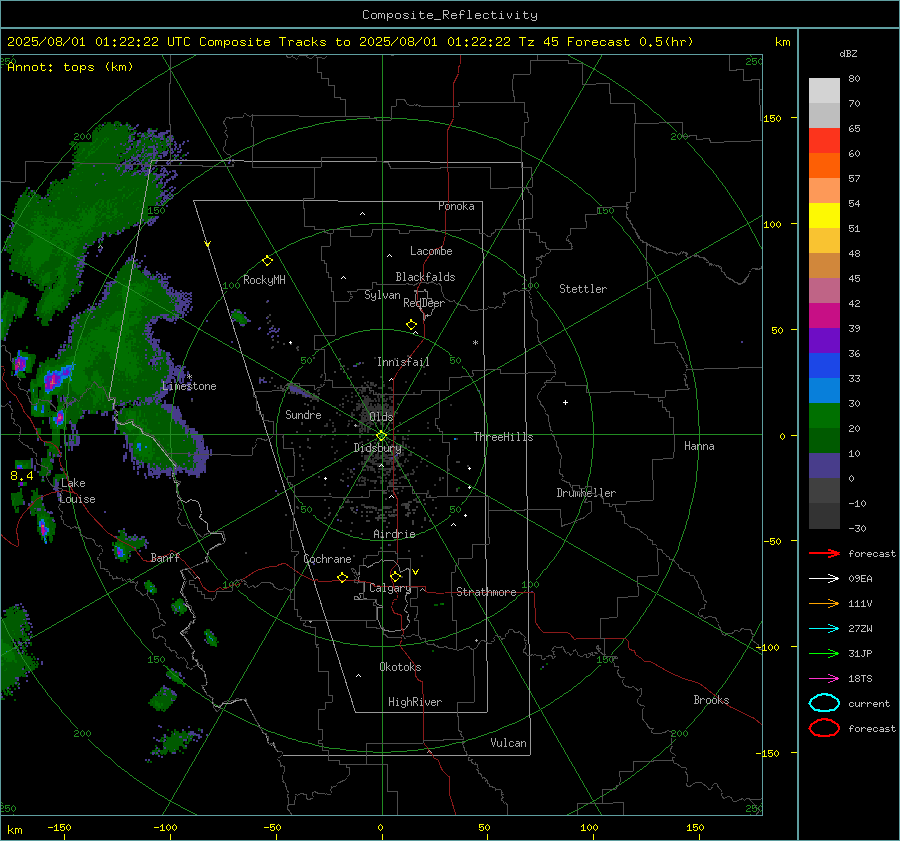This screenshot has height=841, width=900.
Task: Click the Okotoks label
Action: (400, 667)
